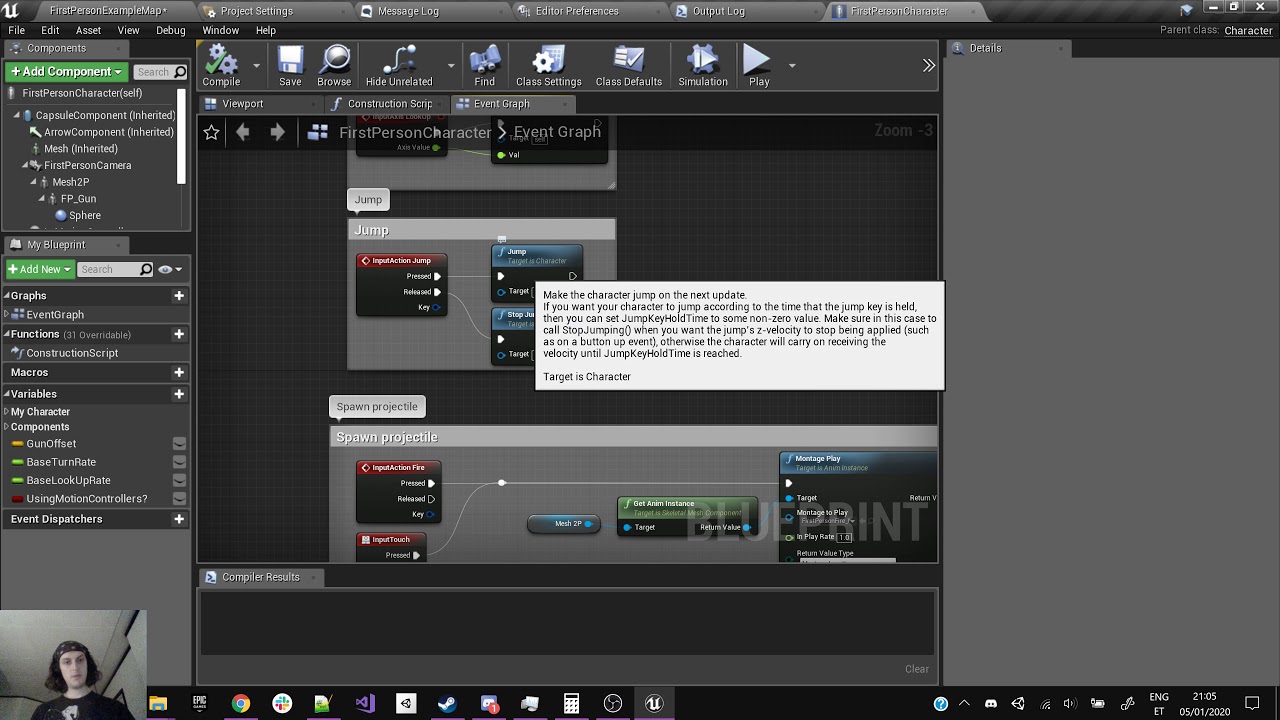The image size is (1280, 720).
Task: Toggle GunOffset variable editable eye
Action: pos(179,444)
